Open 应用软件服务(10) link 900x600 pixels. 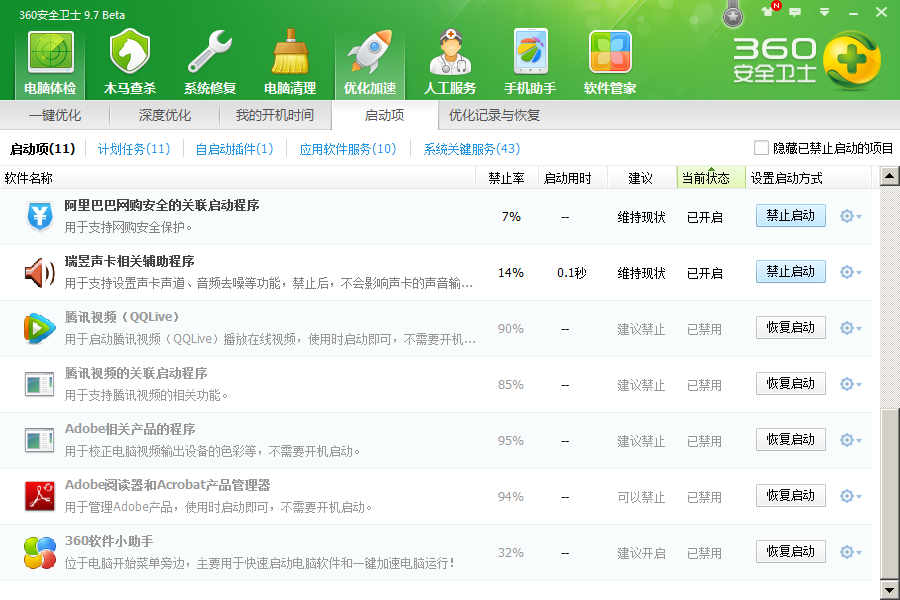[x=348, y=149]
